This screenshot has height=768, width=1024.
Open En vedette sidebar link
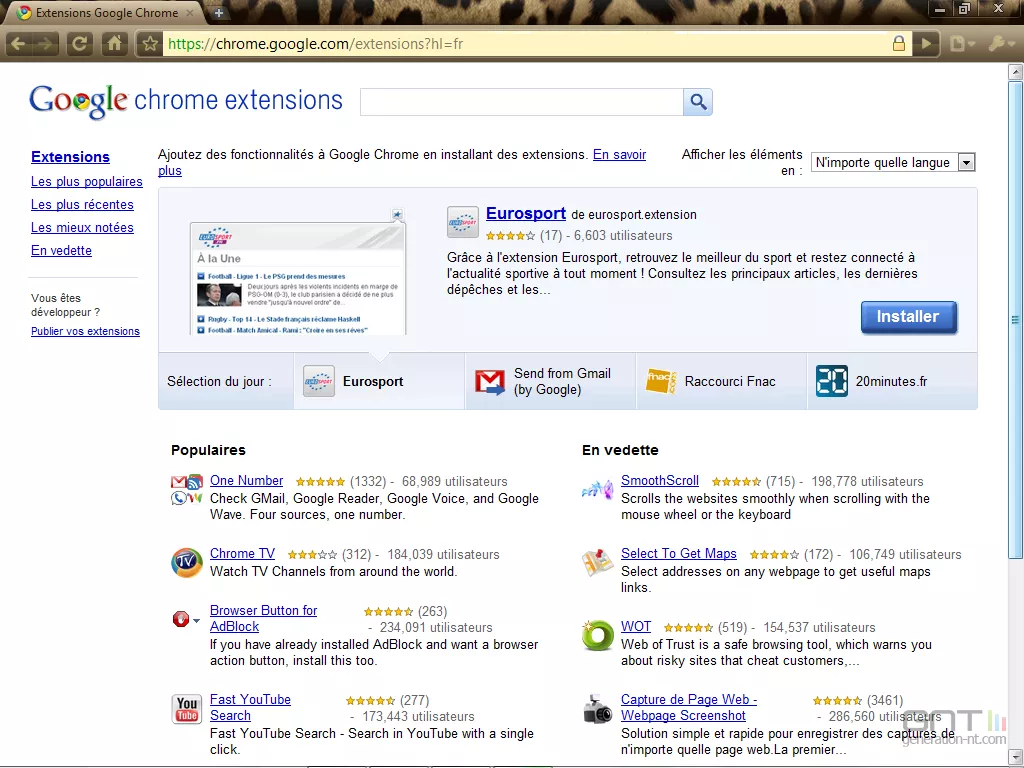[61, 250]
